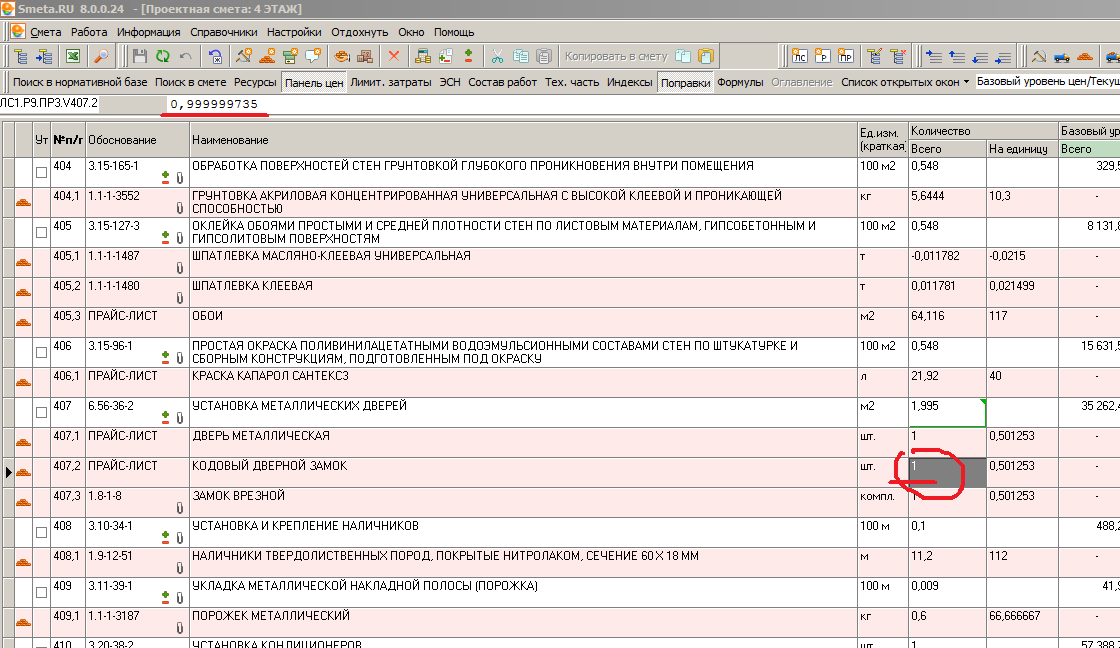
Task: Click Поиск в нормативной базе button
Action: 81,82
